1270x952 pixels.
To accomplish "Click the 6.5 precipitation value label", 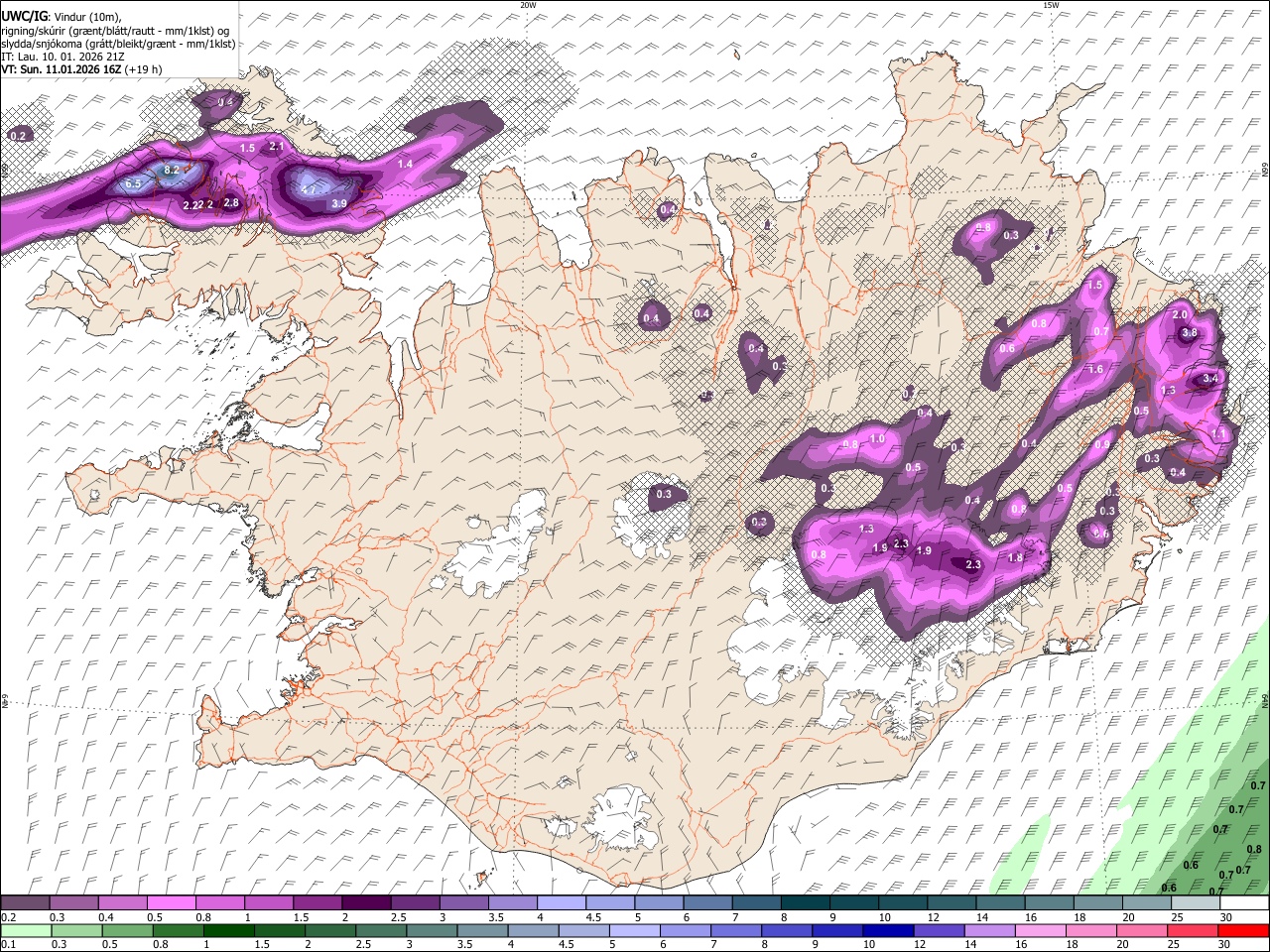I will point(133,183).
